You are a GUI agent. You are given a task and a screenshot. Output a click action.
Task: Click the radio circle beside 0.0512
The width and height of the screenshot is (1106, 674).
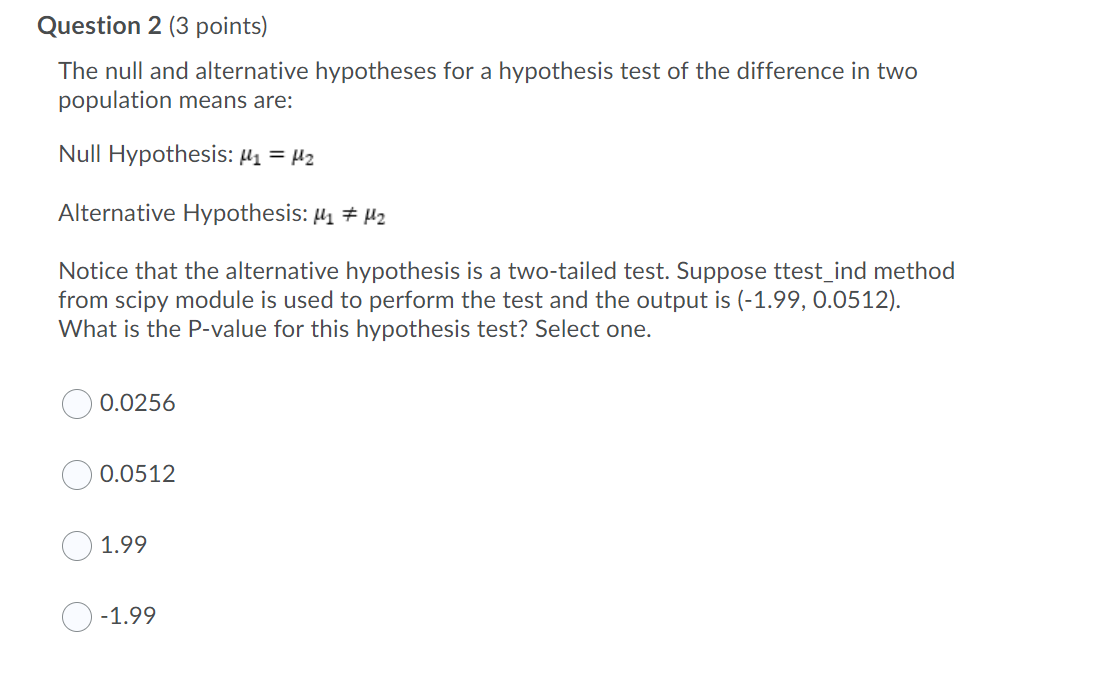click(x=76, y=475)
